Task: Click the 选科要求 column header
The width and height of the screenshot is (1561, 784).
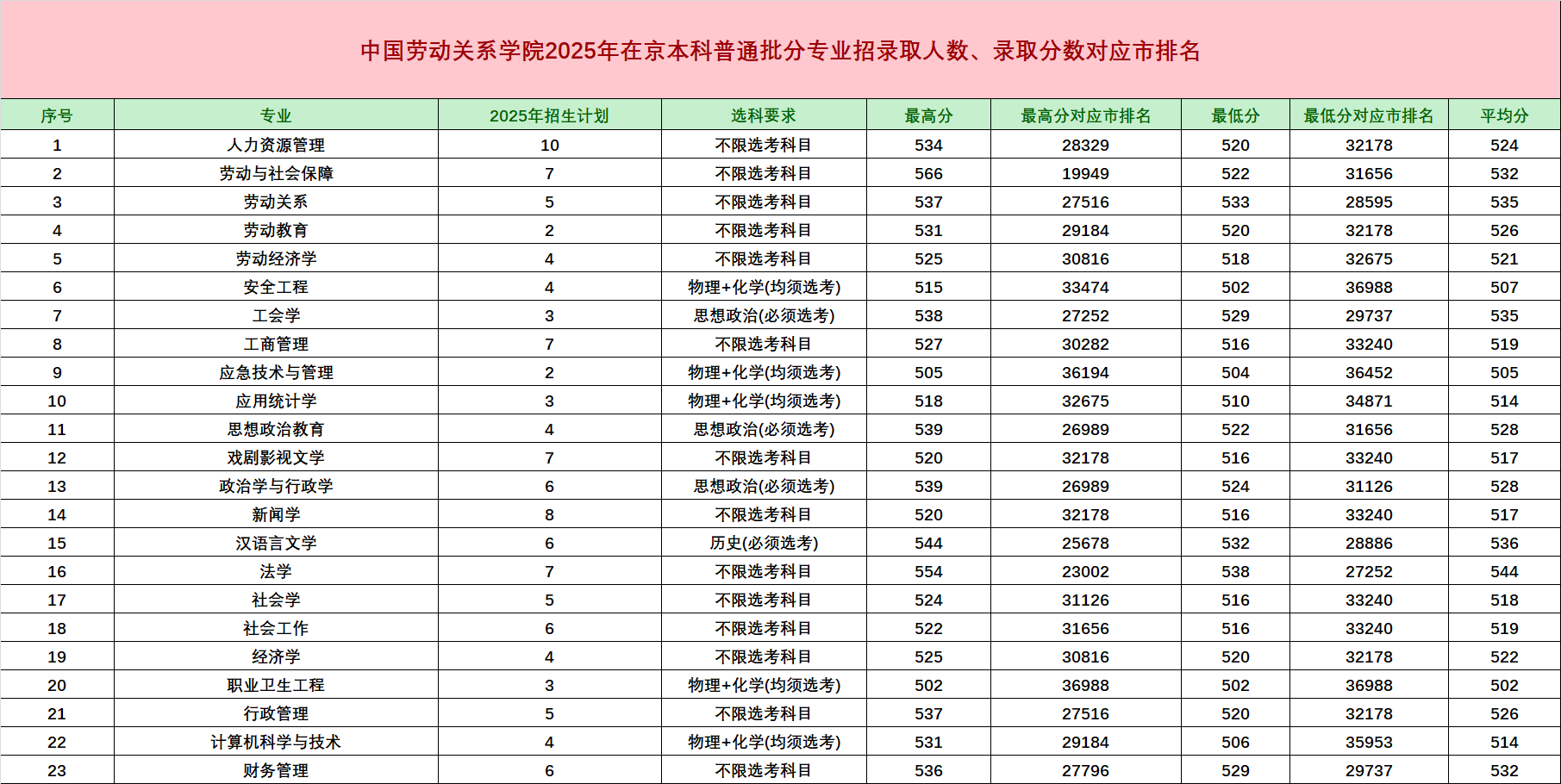Action: coord(764,115)
